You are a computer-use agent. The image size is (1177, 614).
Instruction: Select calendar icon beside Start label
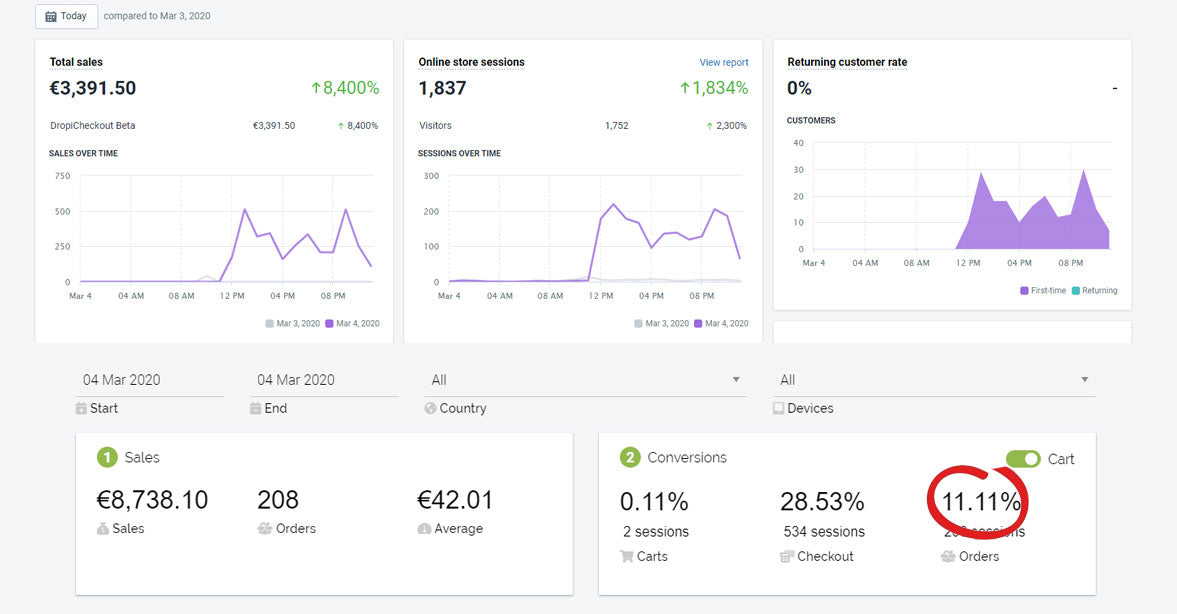point(81,408)
